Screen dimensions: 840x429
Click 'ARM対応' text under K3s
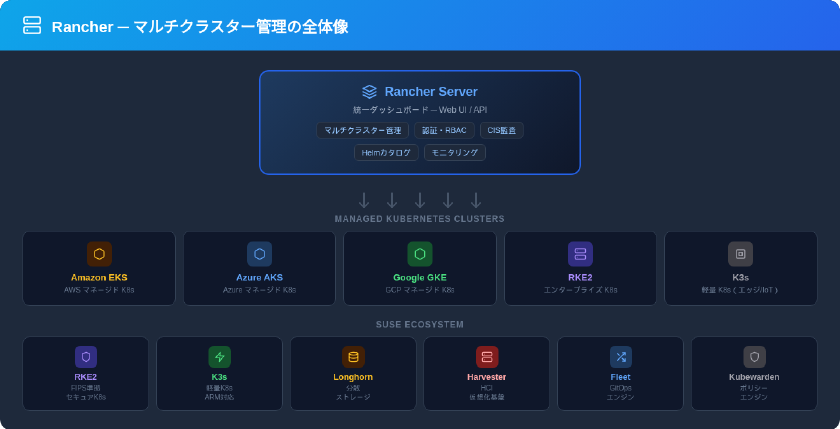(220, 397)
